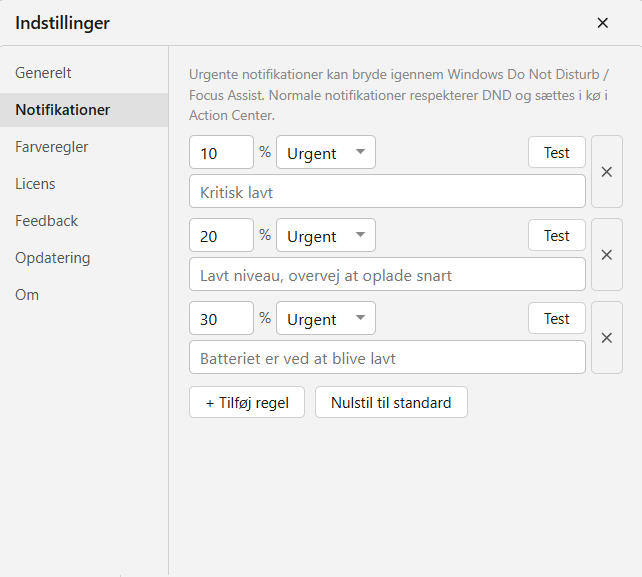Show the Om section
The height and width of the screenshot is (577, 642).
coord(84,295)
